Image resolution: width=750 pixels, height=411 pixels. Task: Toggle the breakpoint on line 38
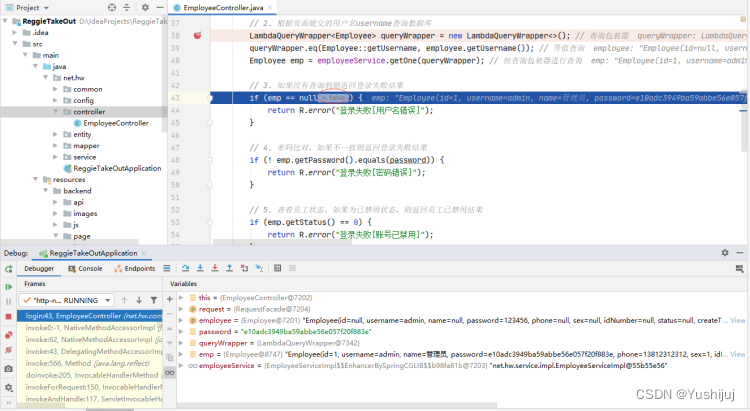click(x=197, y=35)
